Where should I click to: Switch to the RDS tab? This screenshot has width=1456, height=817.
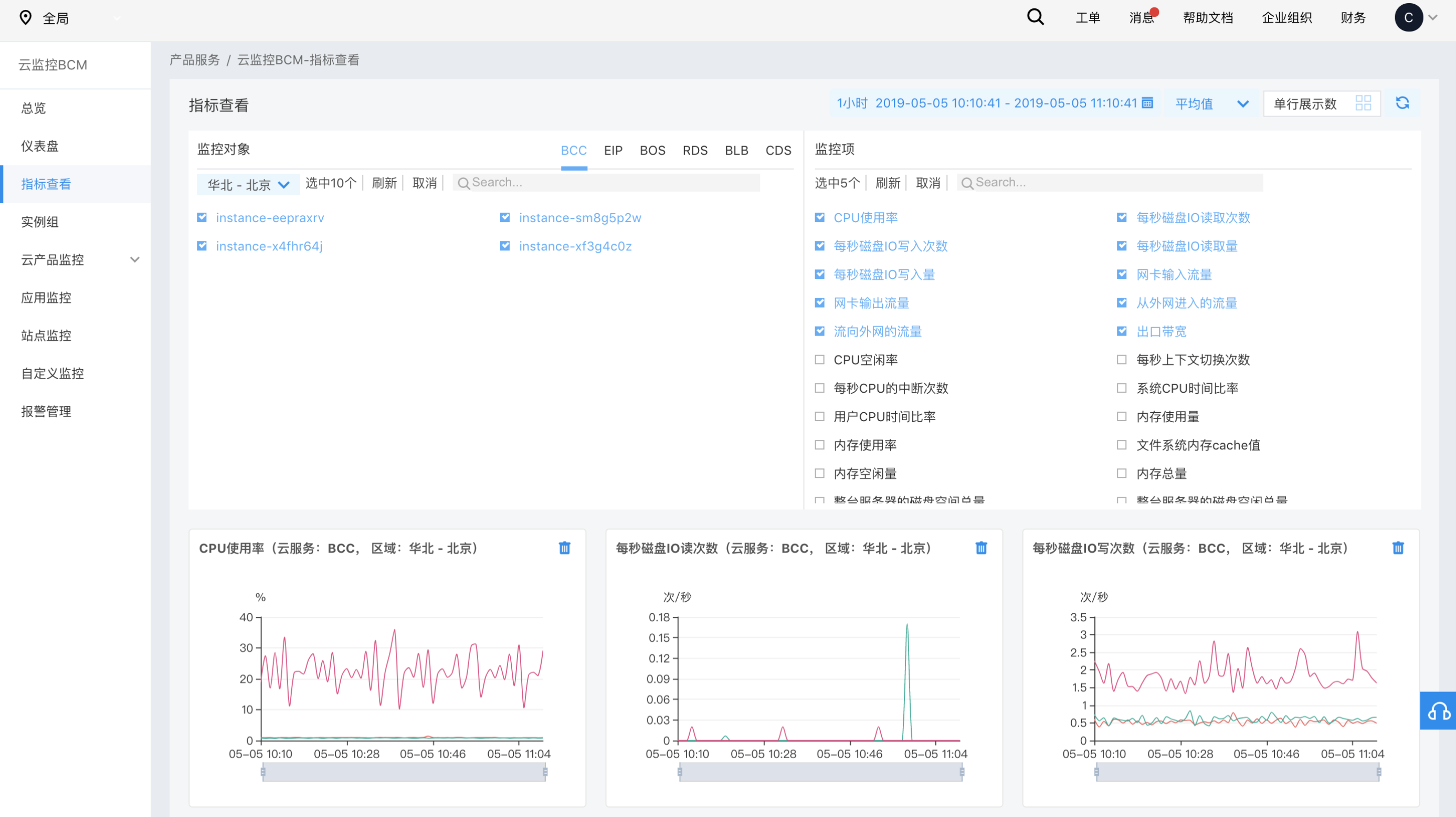(x=694, y=150)
